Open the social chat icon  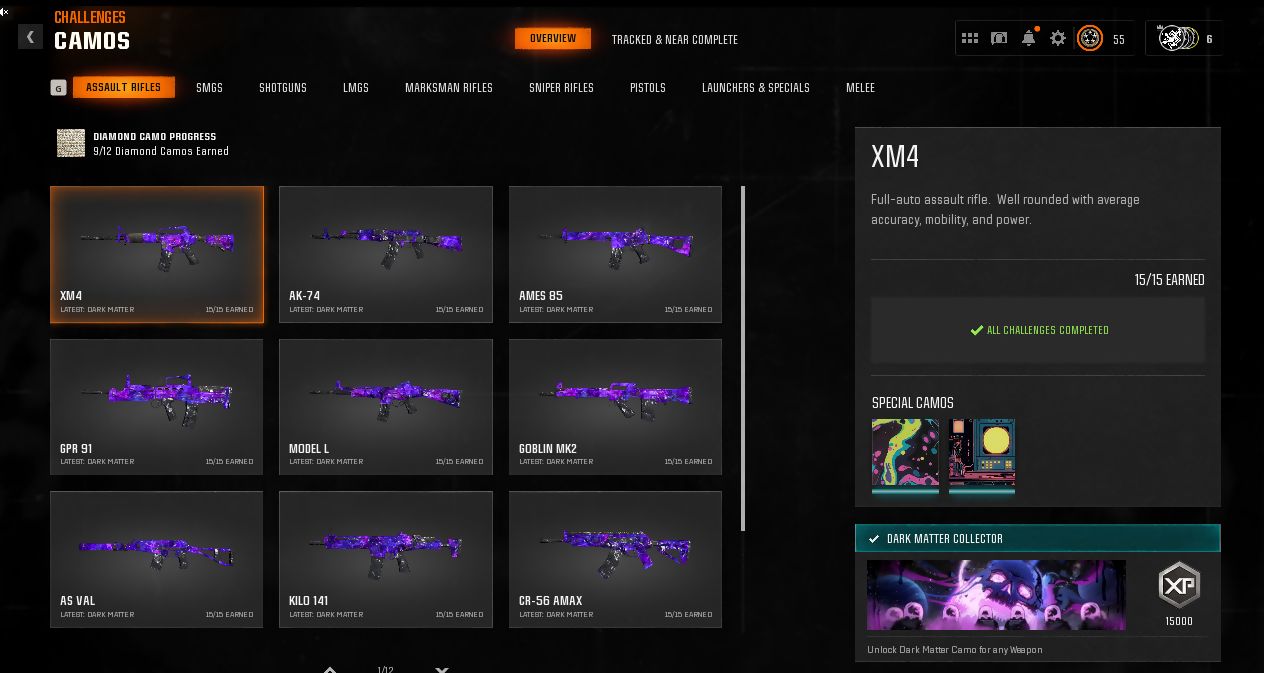[x=999, y=39]
